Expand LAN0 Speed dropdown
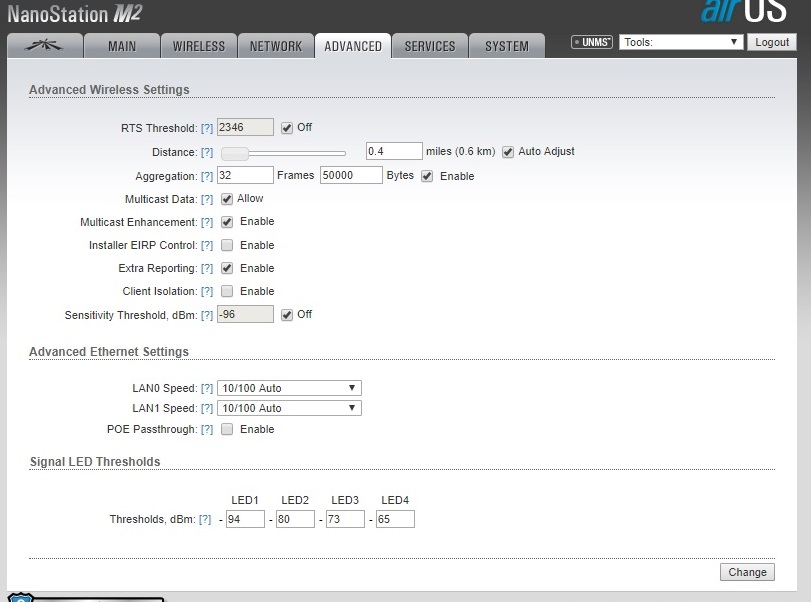This screenshot has height=602, width=811. (289, 388)
